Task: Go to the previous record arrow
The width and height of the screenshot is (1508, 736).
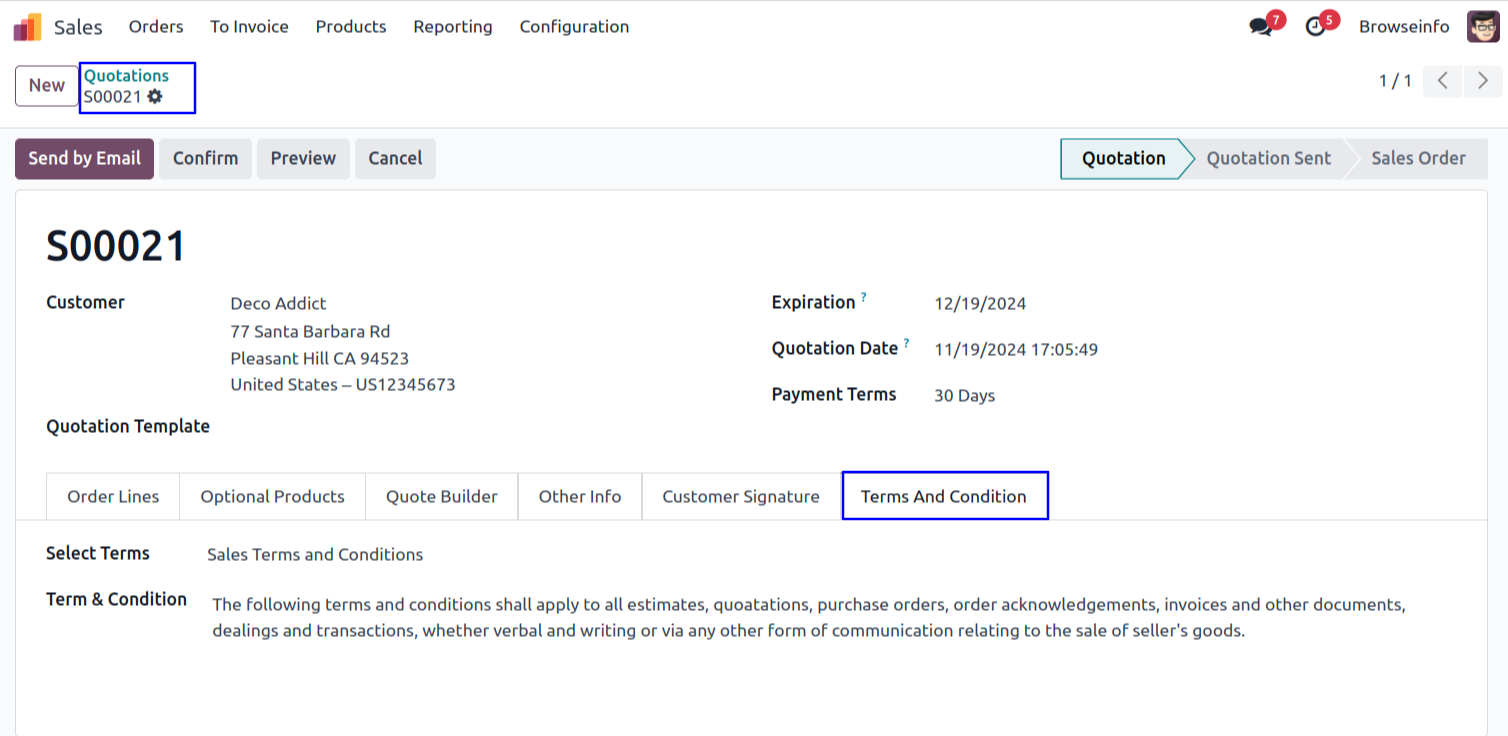Action: (x=1442, y=81)
